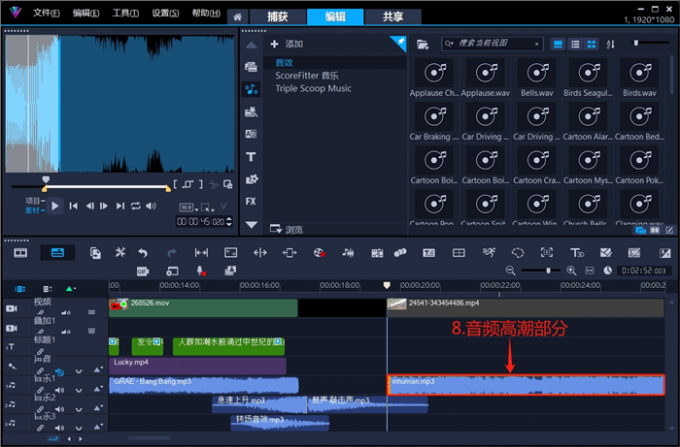
Task: Switch library to thumbnail grid view
Action: pyautogui.click(x=591, y=44)
